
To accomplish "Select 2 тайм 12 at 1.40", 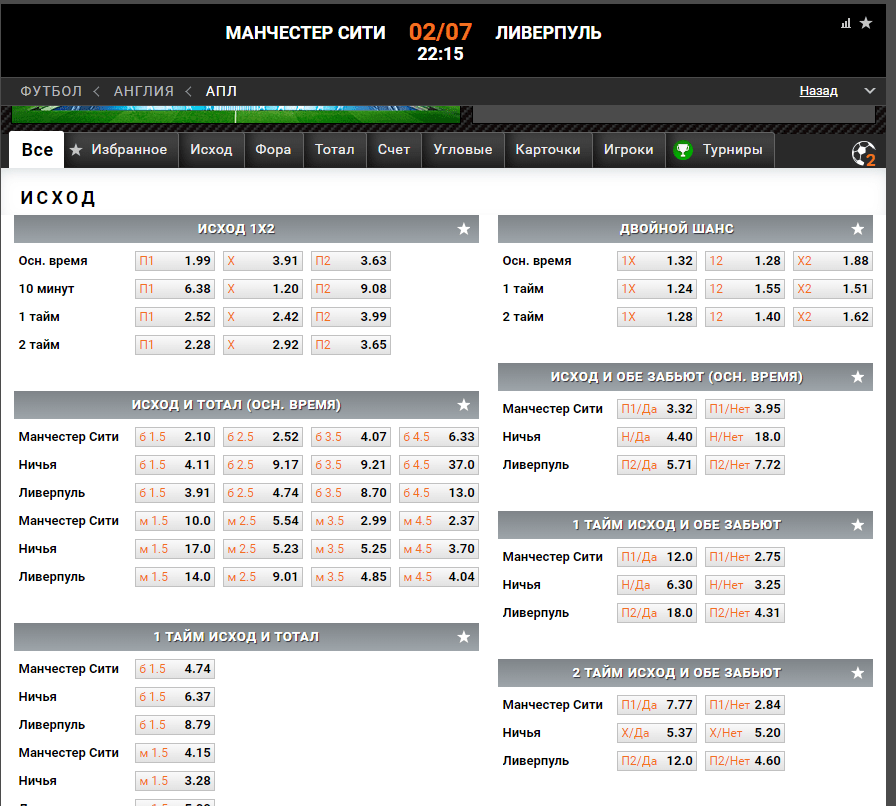I will pos(745,317).
